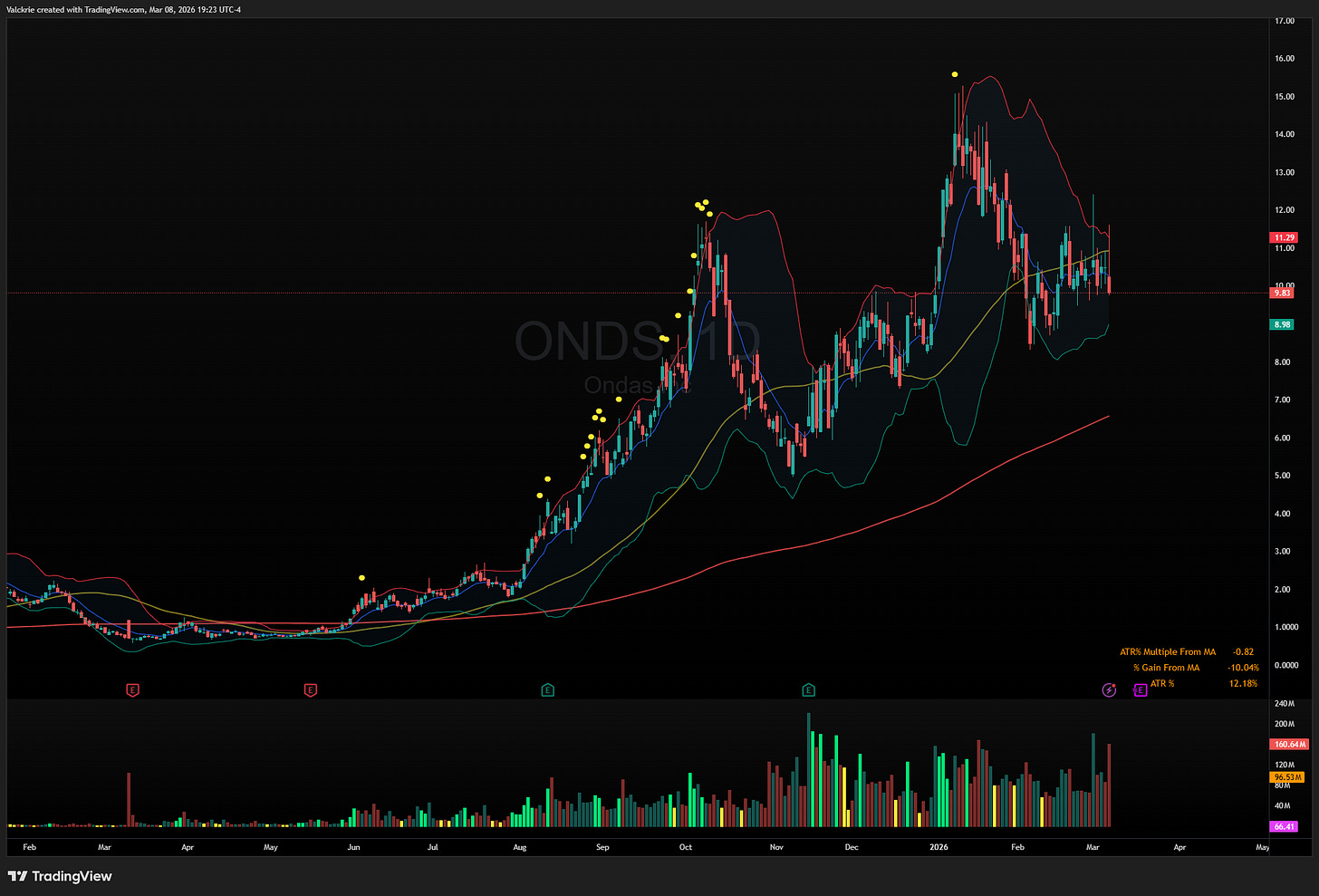Click the red earnings marker between May and Jun

(311, 690)
